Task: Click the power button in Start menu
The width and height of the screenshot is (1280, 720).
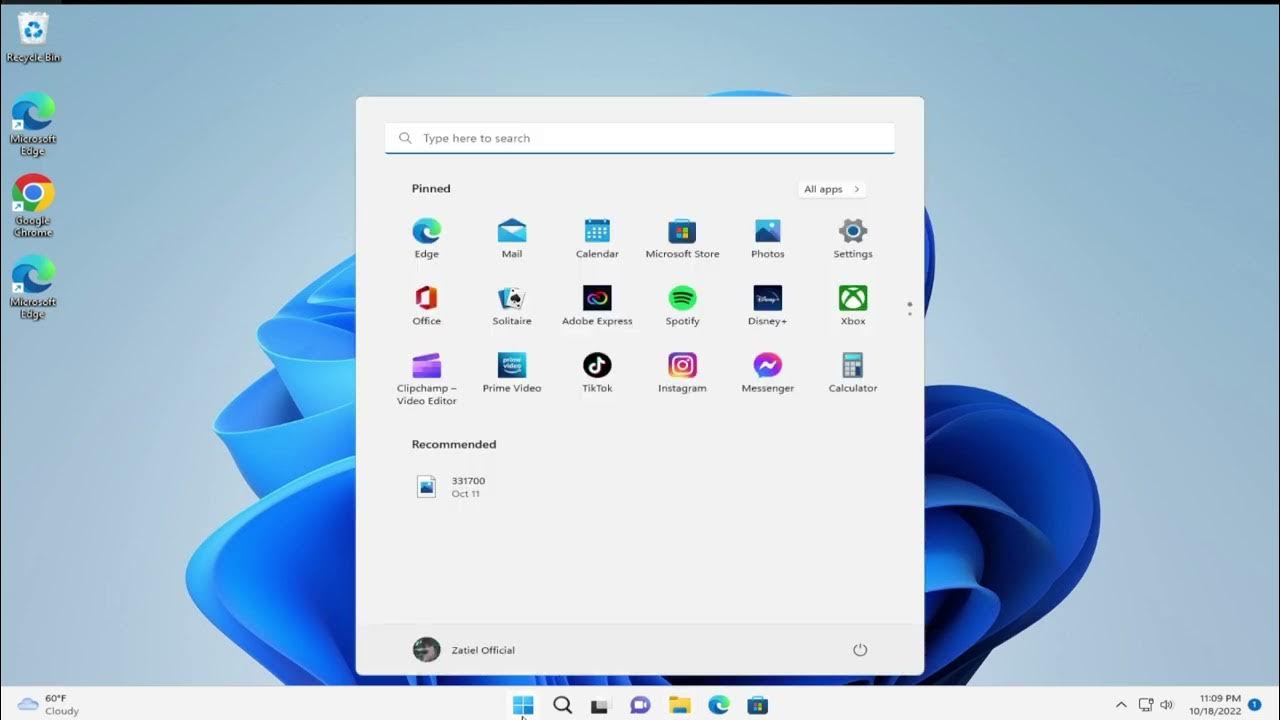Action: click(x=860, y=650)
